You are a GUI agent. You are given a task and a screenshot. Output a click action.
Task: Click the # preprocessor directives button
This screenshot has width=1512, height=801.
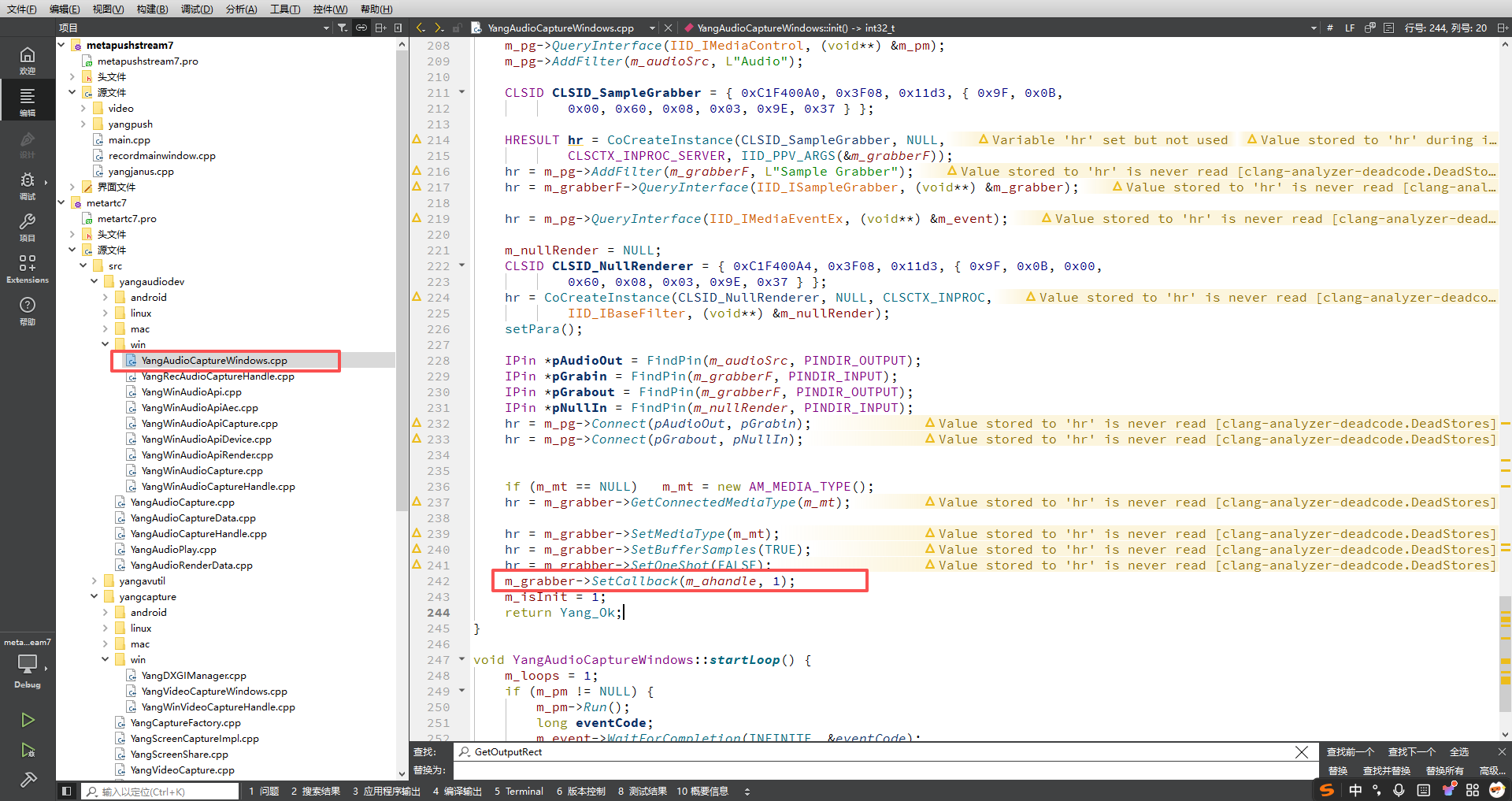tap(1330, 28)
